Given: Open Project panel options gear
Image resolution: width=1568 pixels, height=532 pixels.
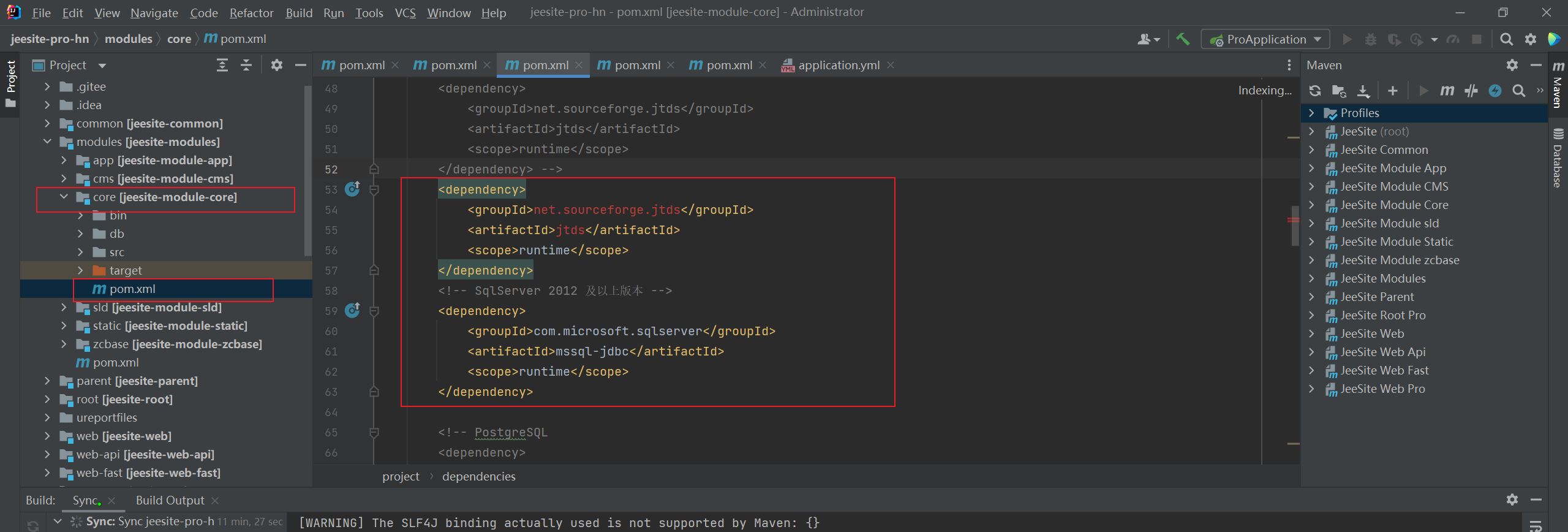Looking at the screenshot, I should click(277, 65).
